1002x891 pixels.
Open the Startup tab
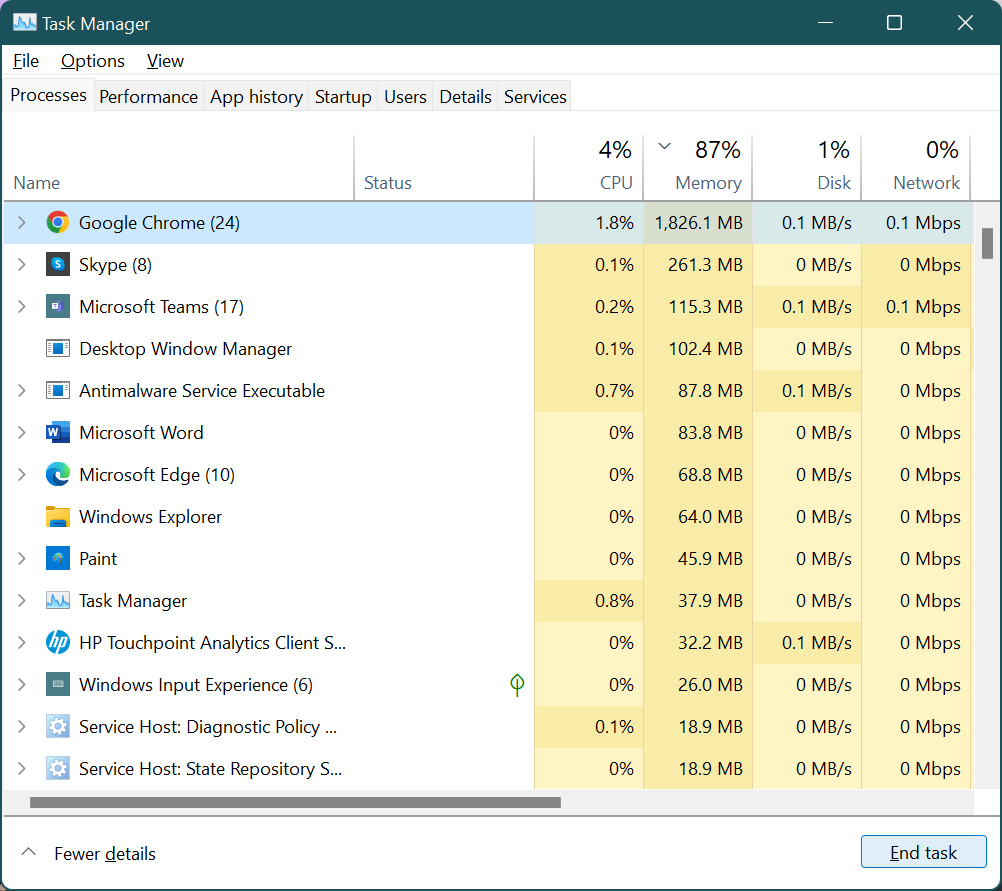[343, 97]
